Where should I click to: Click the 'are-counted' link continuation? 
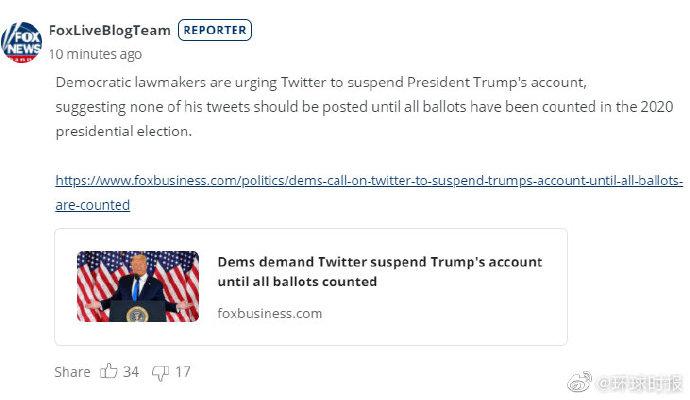point(92,205)
